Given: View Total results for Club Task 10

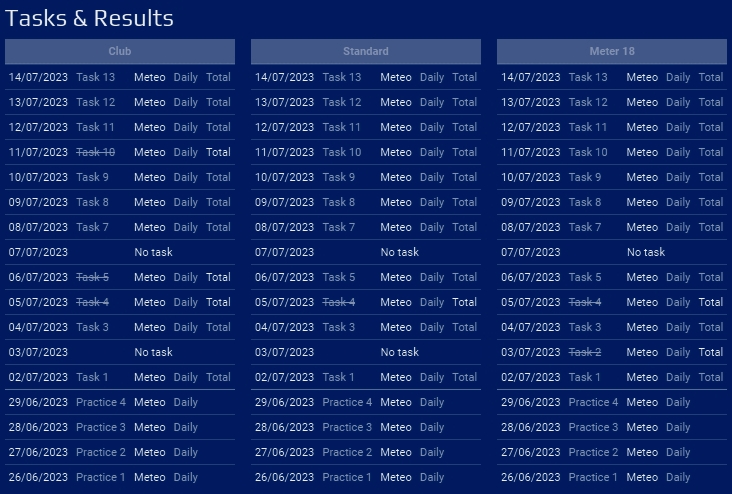Looking at the screenshot, I should click(x=218, y=152).
